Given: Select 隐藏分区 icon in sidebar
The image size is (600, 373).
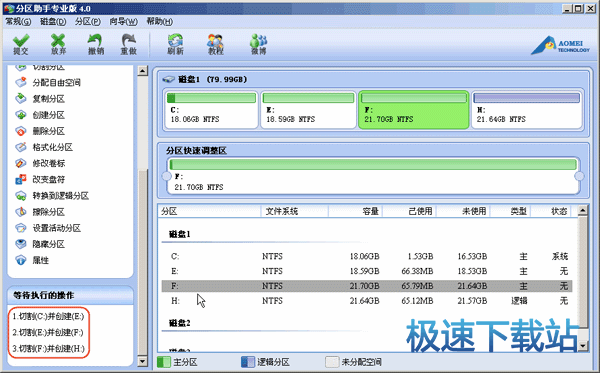Looking at the screenshot, I should click(x=21, y=244).
